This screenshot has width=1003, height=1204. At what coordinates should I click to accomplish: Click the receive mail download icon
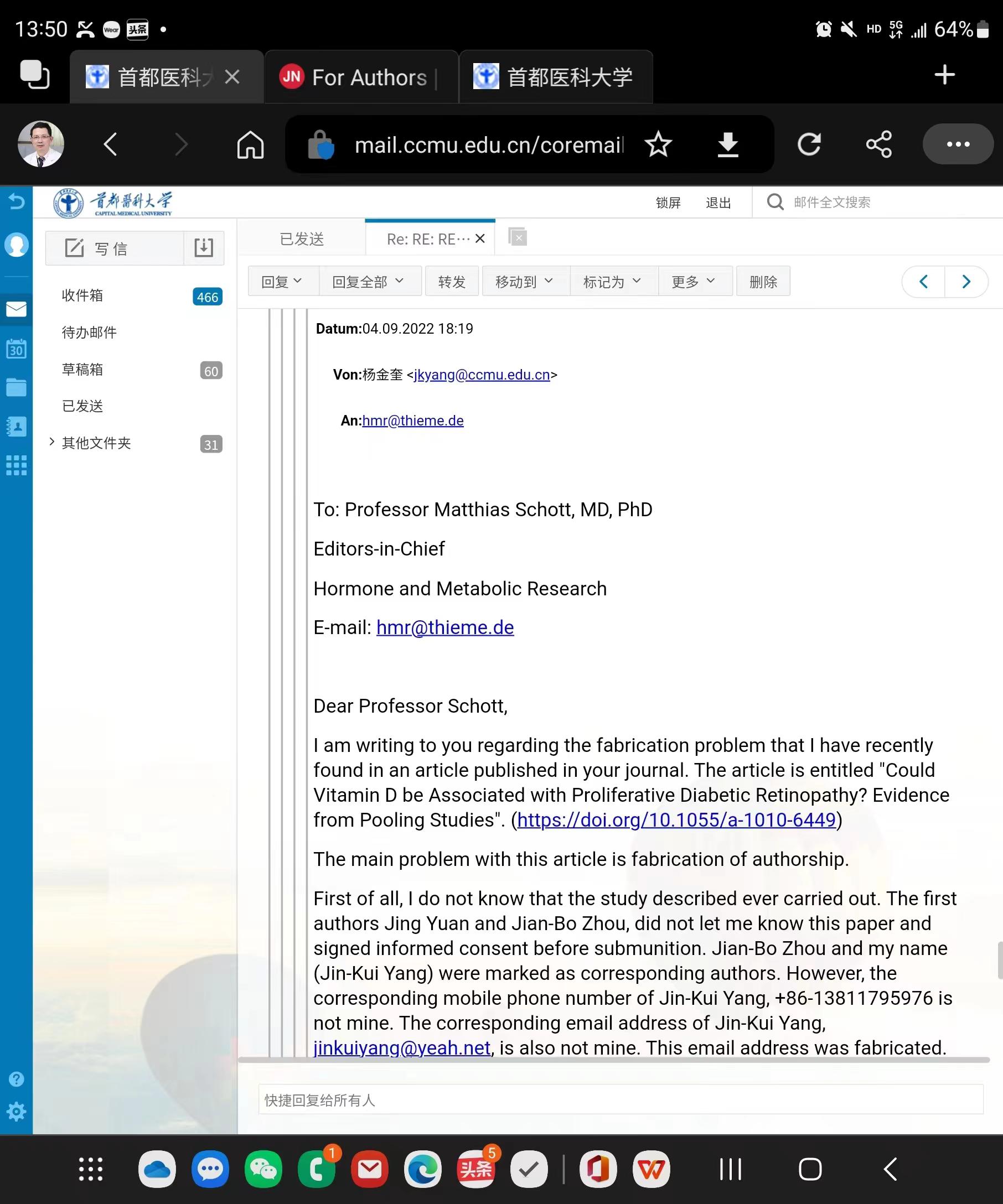(x=204, y=248)
